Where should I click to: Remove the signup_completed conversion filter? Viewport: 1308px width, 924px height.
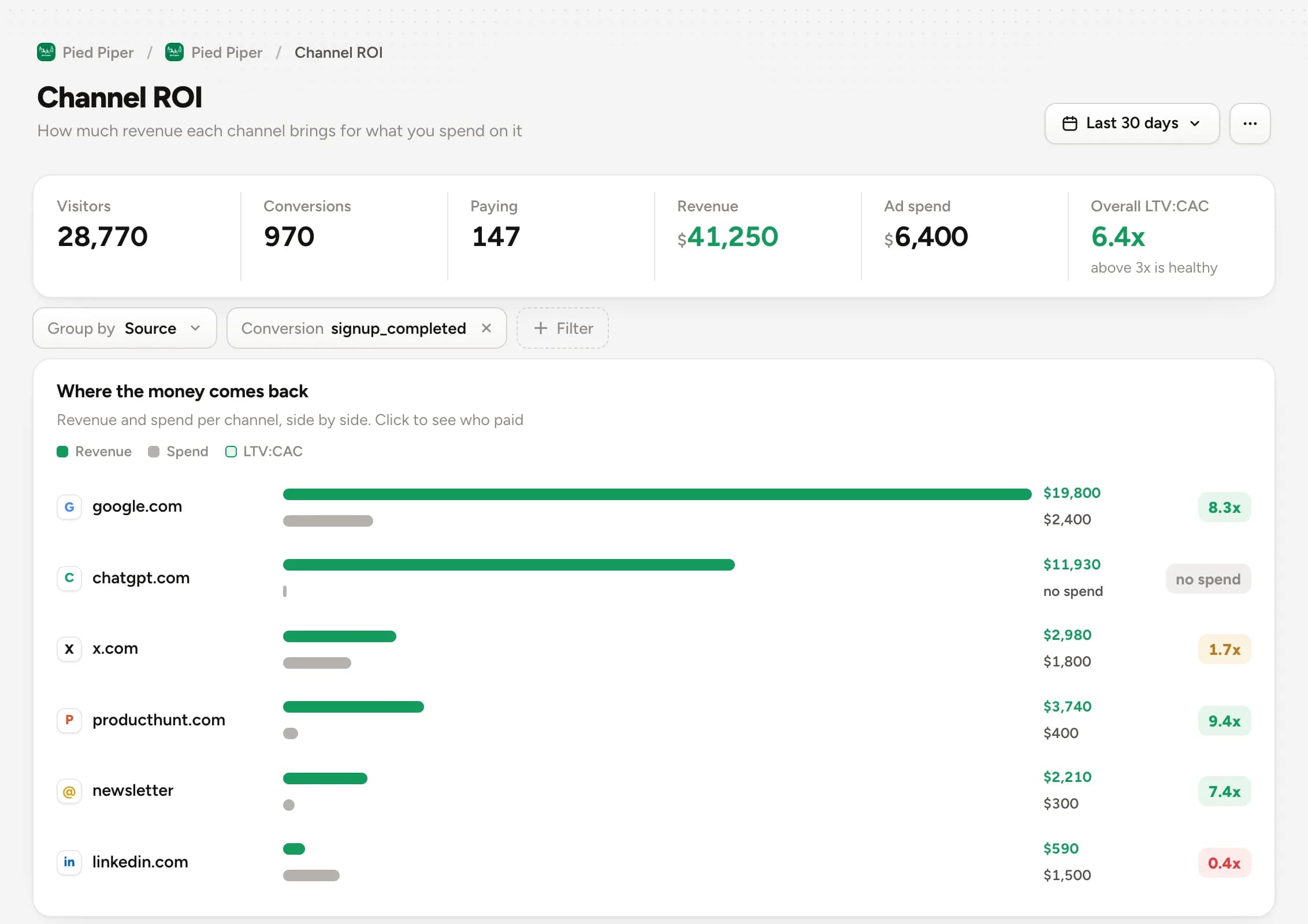tap(486, 328)
